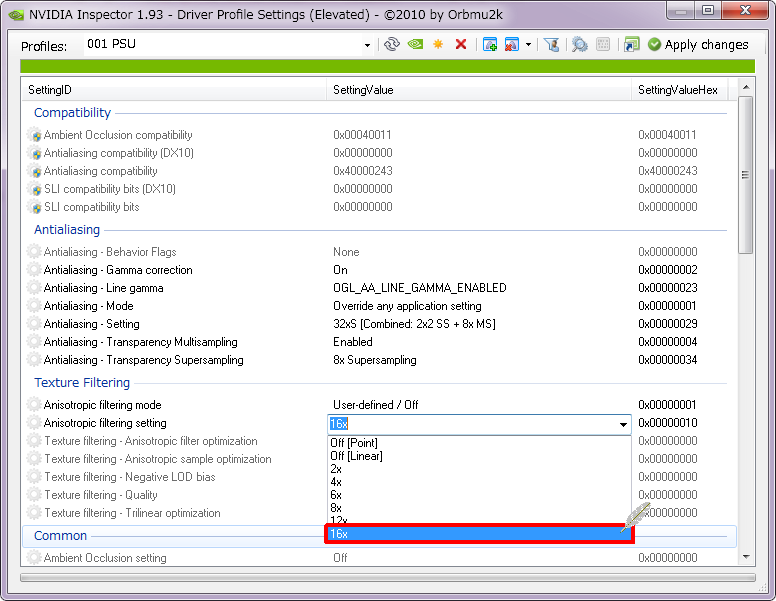The height and width of the screenshot is (601, 776).
Task: Click value '32xS [Combined: 2x2 SS + 8x MS]'
Action: 414,324
